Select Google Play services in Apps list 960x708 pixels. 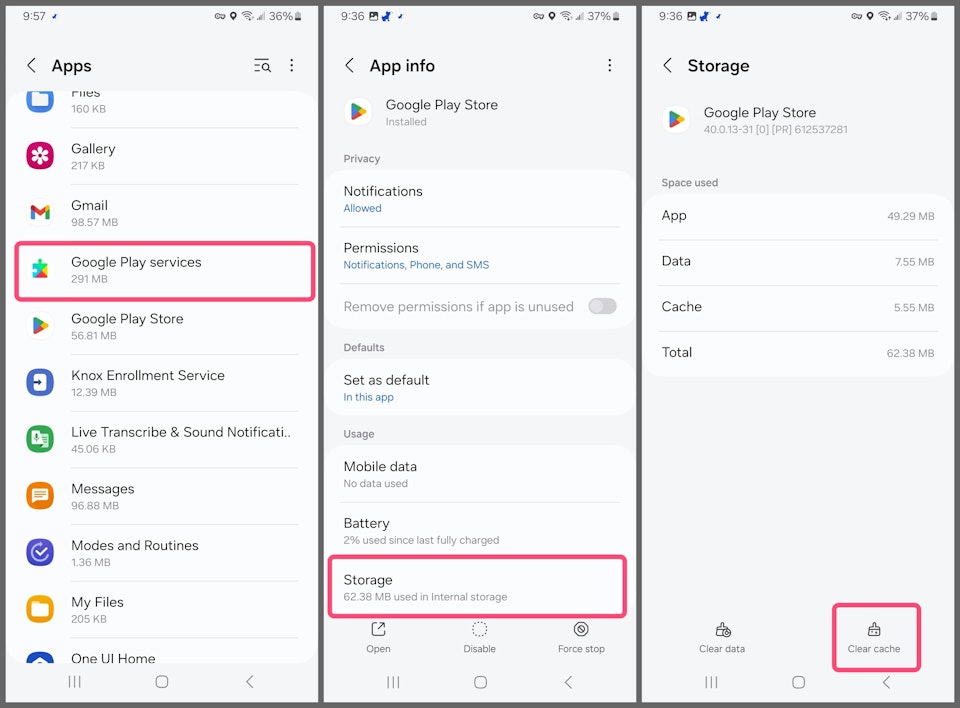coord(165,270)
